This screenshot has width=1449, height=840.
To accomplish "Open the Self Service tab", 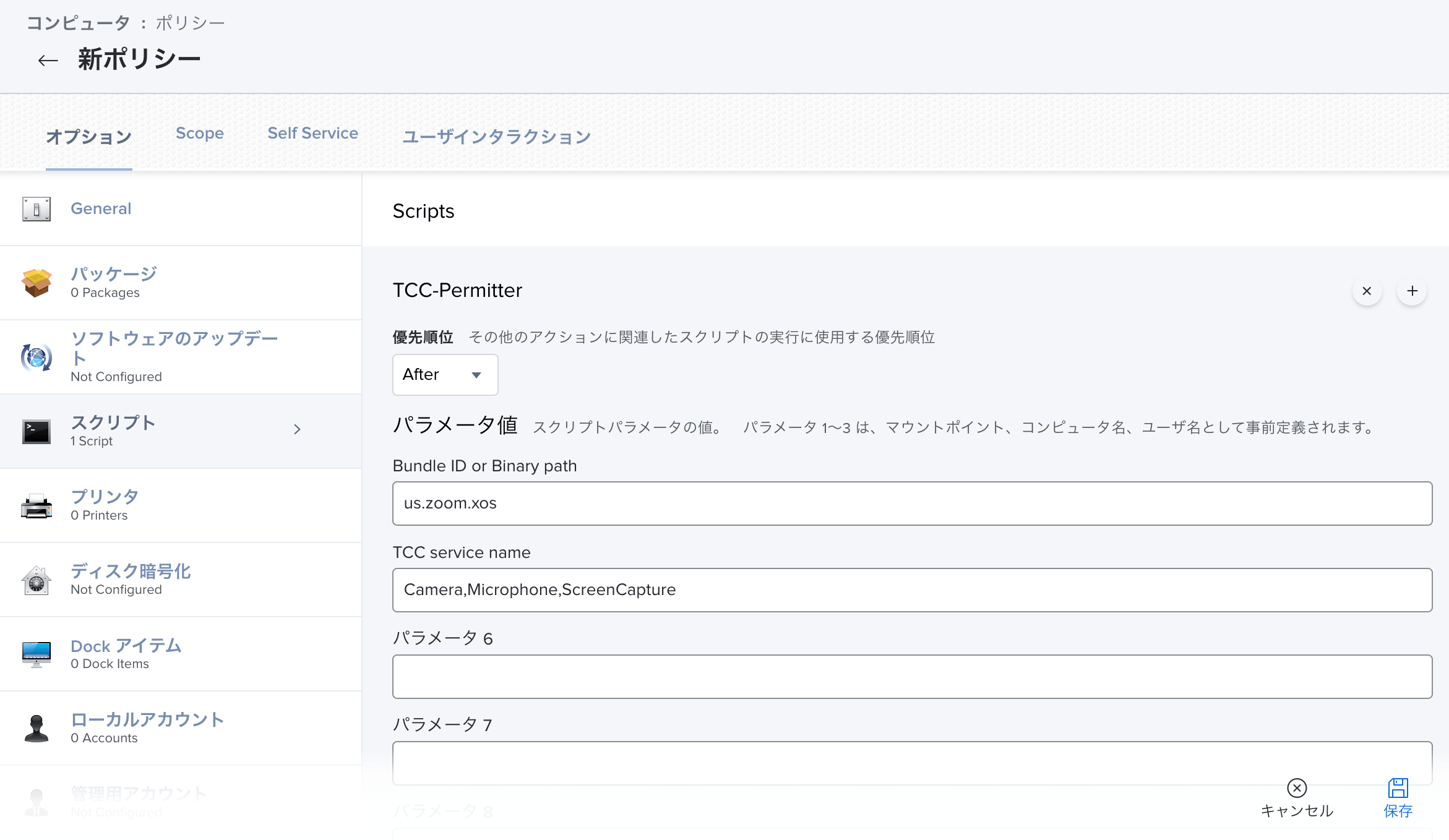I will click(312, 133).
